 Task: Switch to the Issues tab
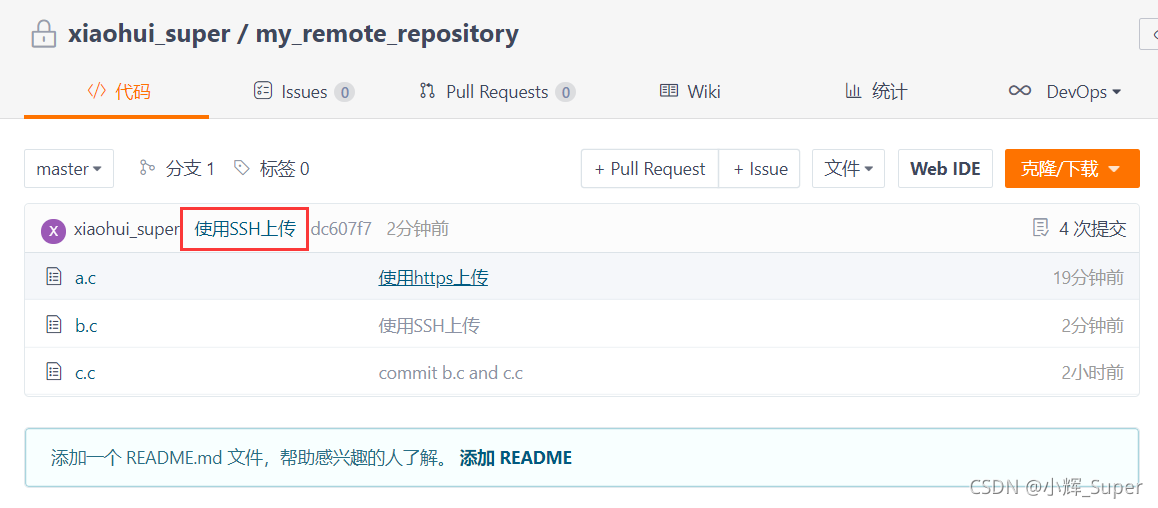(x=304, y=92)
